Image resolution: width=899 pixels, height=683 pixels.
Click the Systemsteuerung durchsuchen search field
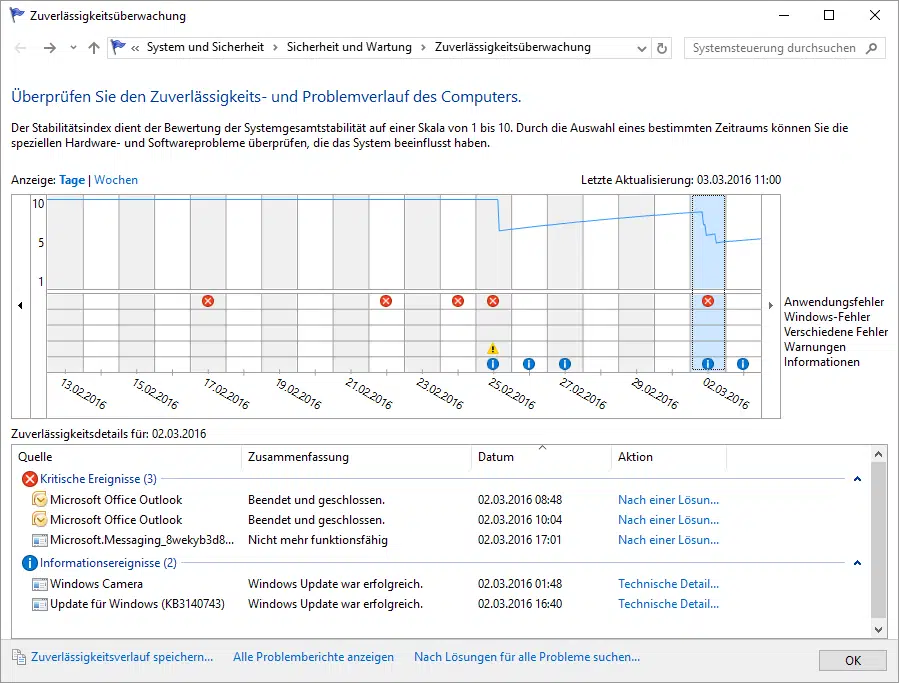coord(784,48)
